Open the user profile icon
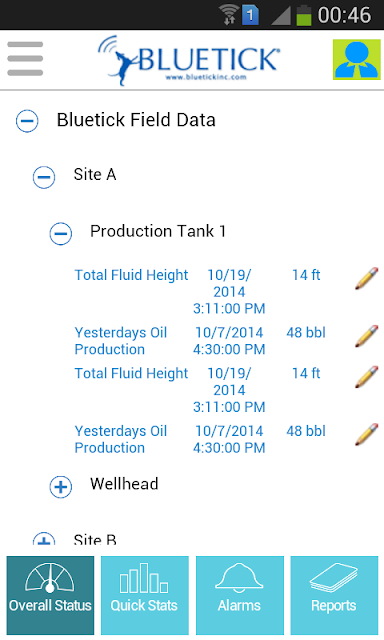The height and width of the screenshot is (640, 384). [357, 59]
